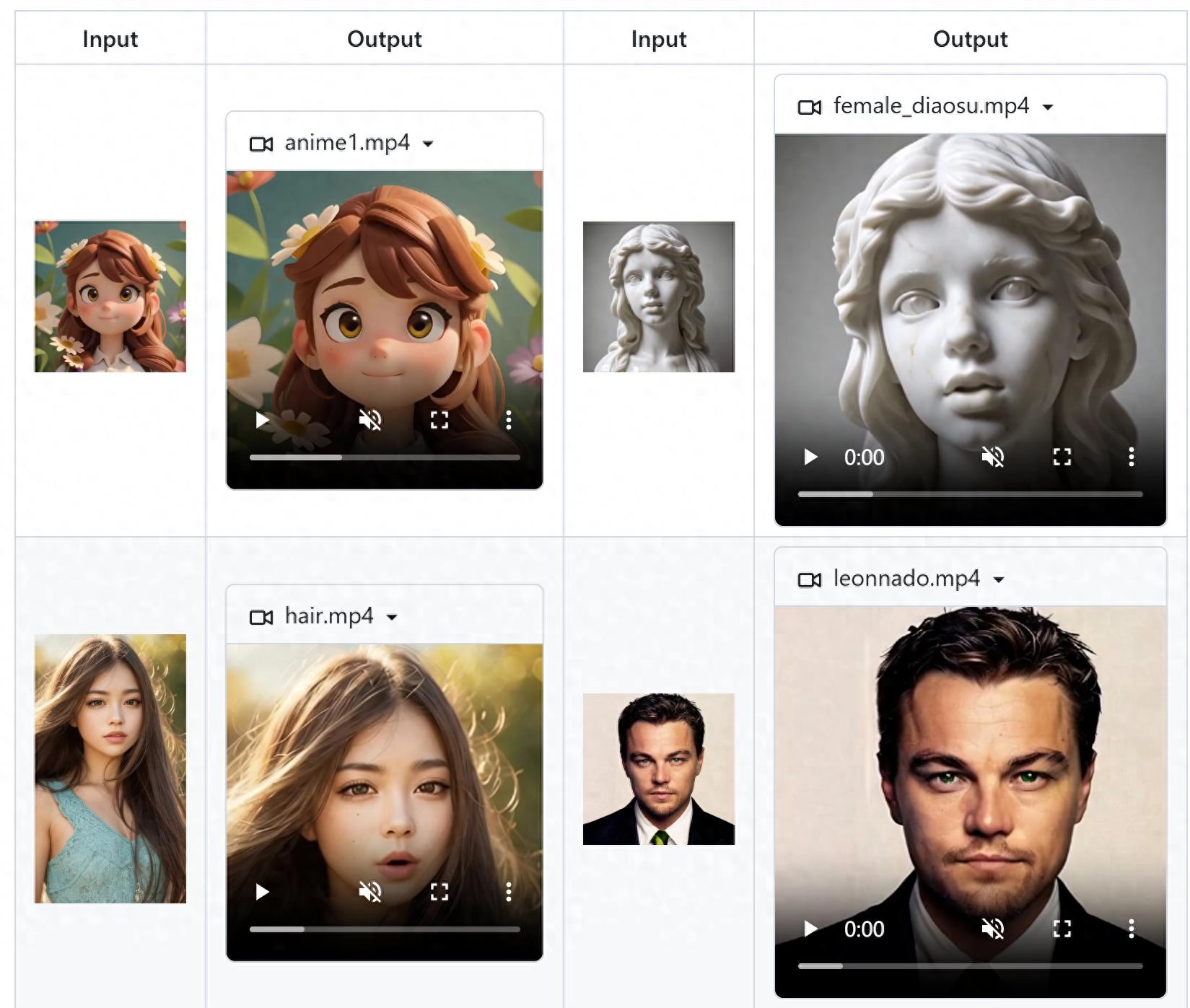Play the anime1.mp4 video

pyautogui.click(x=263, y=420)
